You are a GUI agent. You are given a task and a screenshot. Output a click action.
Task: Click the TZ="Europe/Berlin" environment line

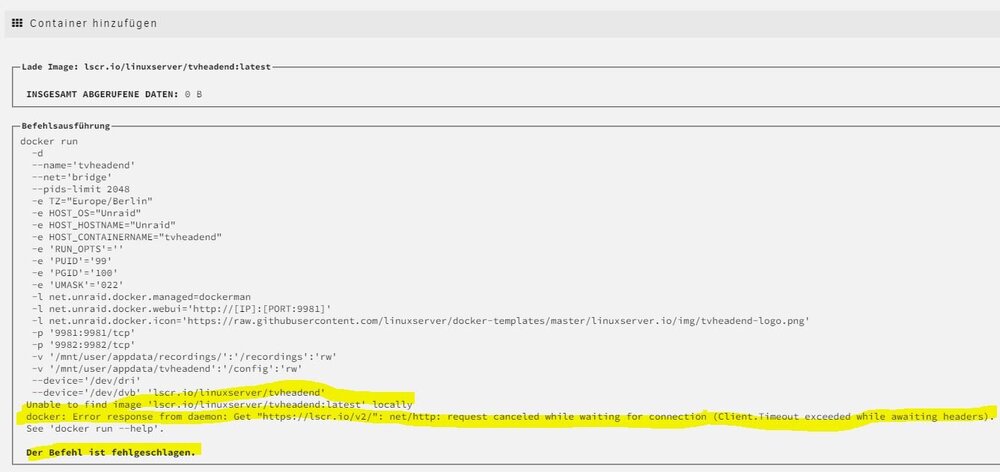[92, 201]
